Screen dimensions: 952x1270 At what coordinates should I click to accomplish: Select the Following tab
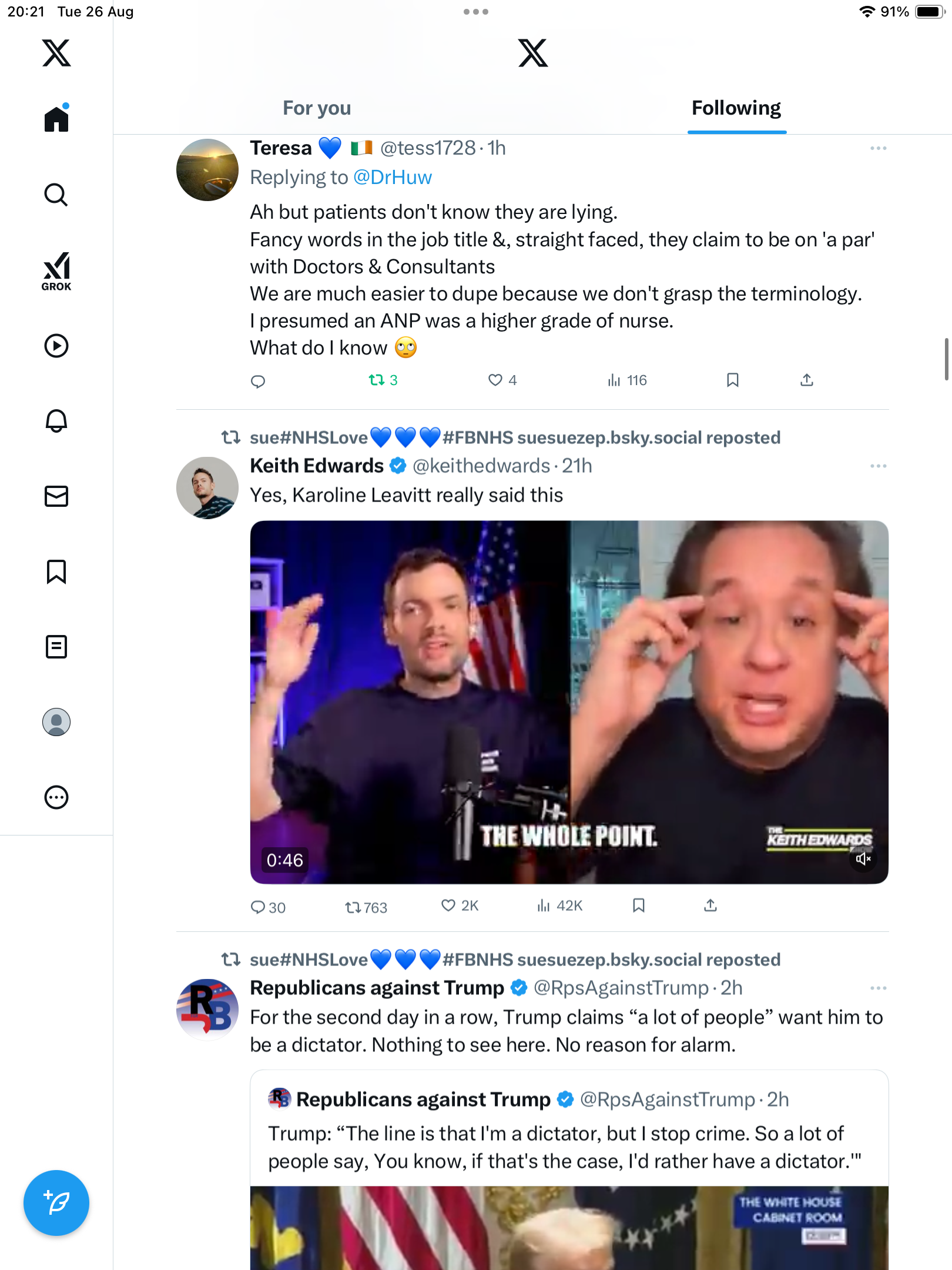point(736,108)
